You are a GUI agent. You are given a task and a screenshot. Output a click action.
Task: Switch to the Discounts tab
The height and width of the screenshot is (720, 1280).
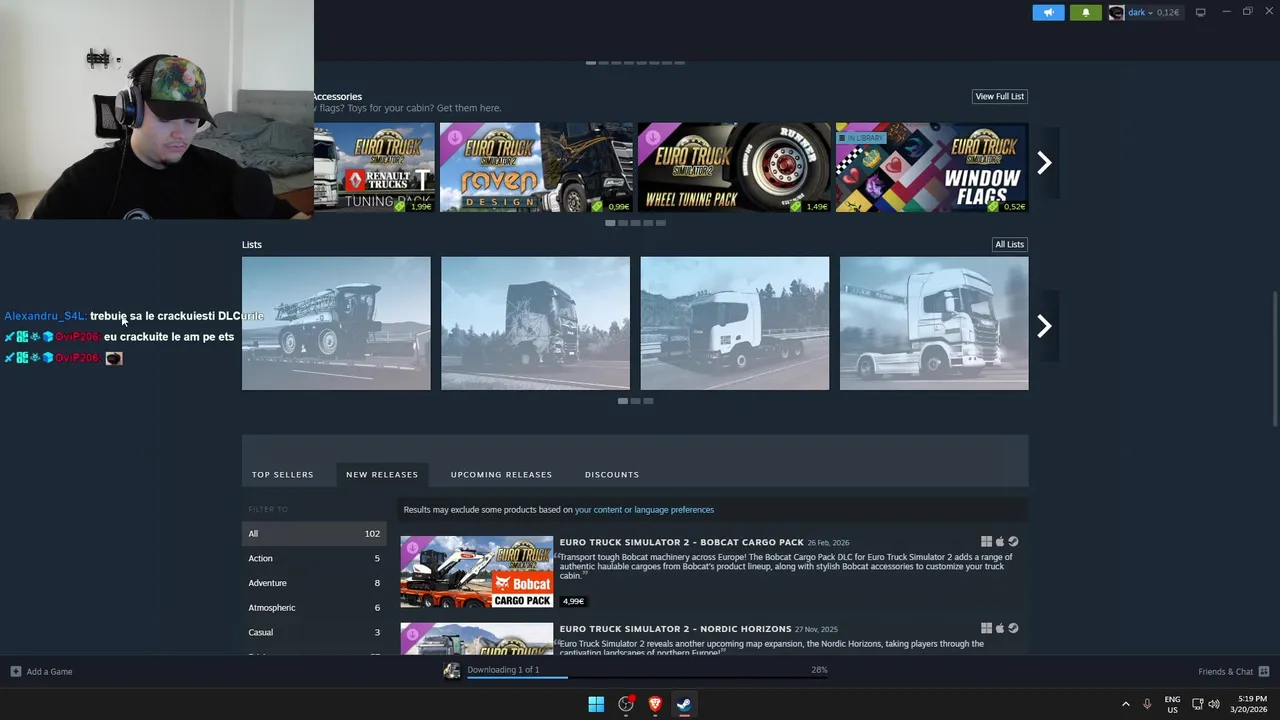point(612,474)
